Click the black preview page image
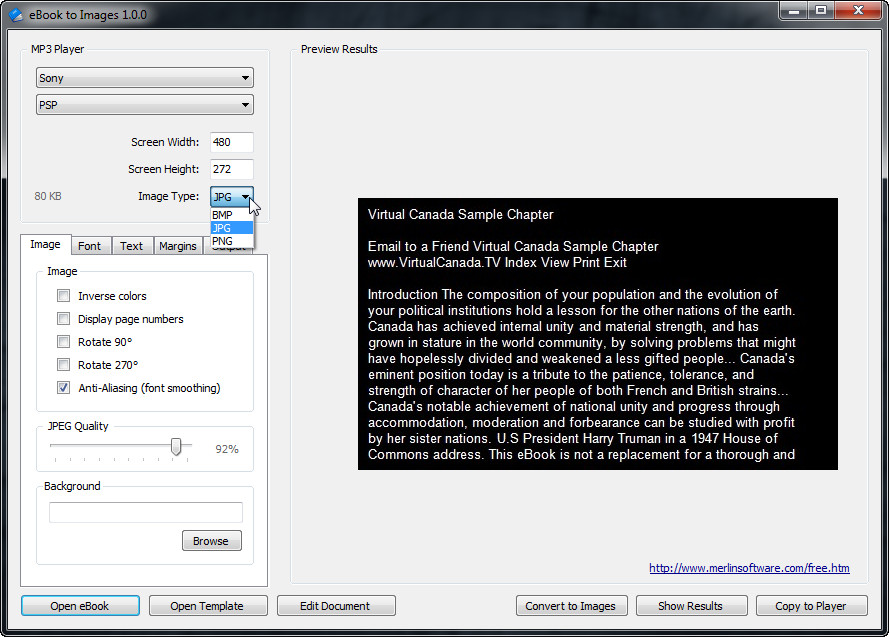The height and width of the screenshot is (637, 889). coord(598,334)
